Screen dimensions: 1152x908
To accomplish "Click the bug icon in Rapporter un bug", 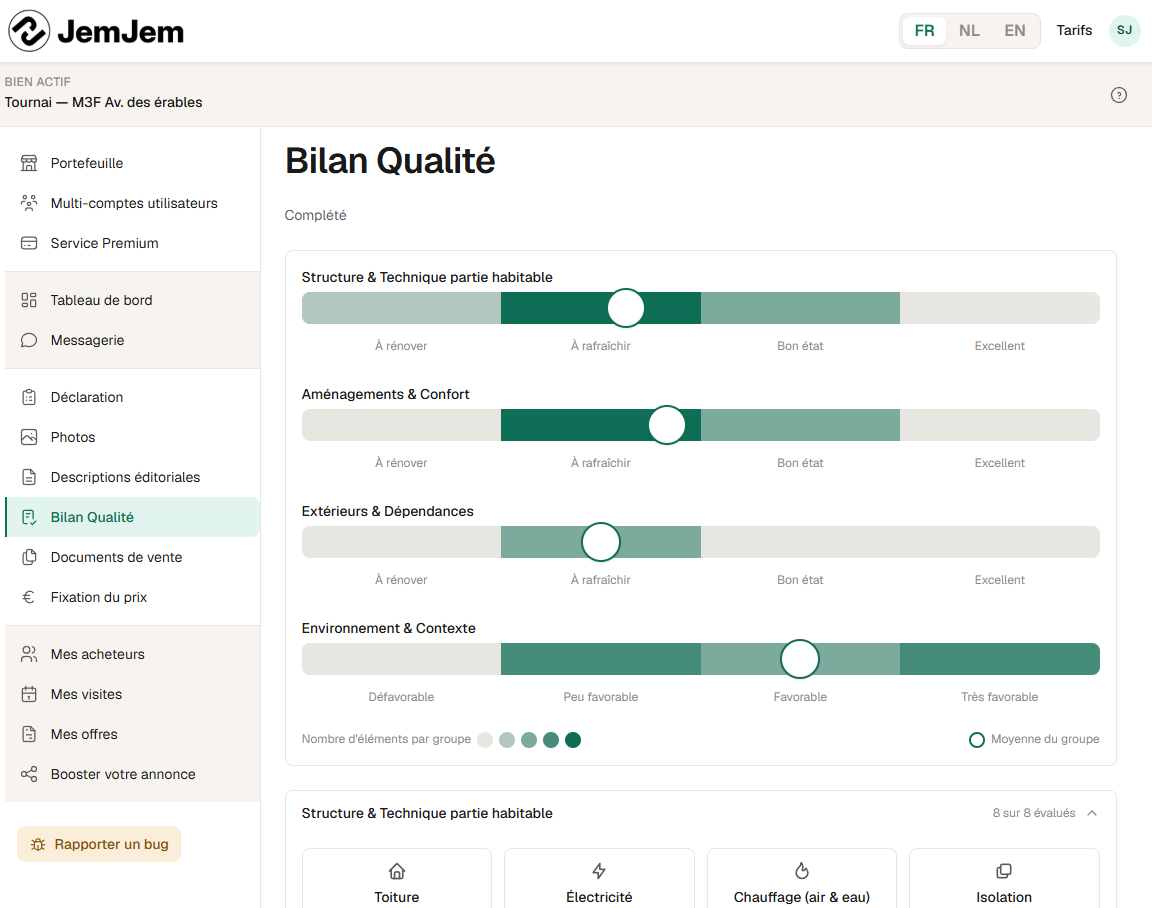I will [x=37, y=844].
